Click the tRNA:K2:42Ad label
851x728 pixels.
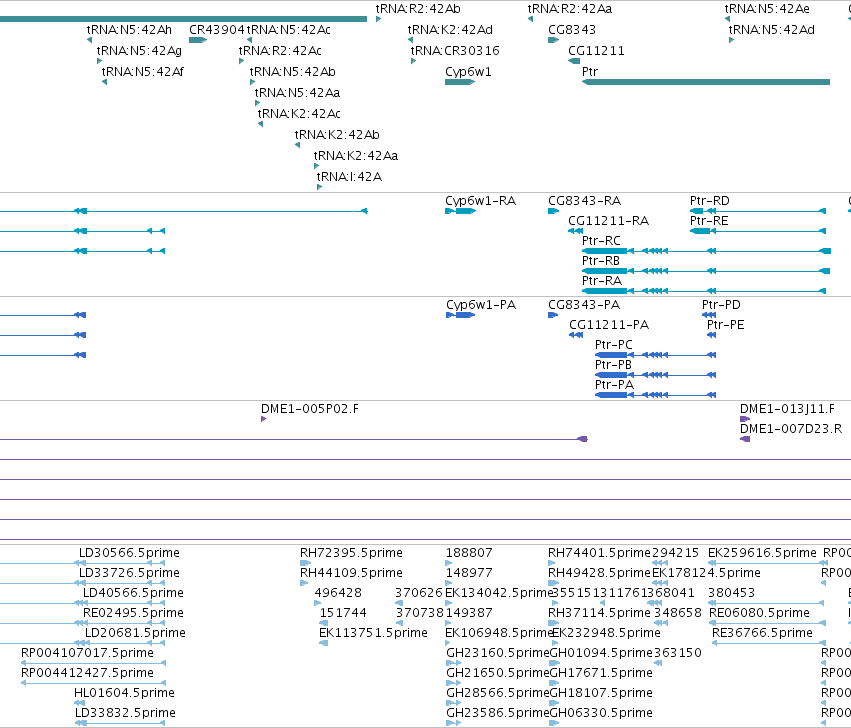(450, 30)
